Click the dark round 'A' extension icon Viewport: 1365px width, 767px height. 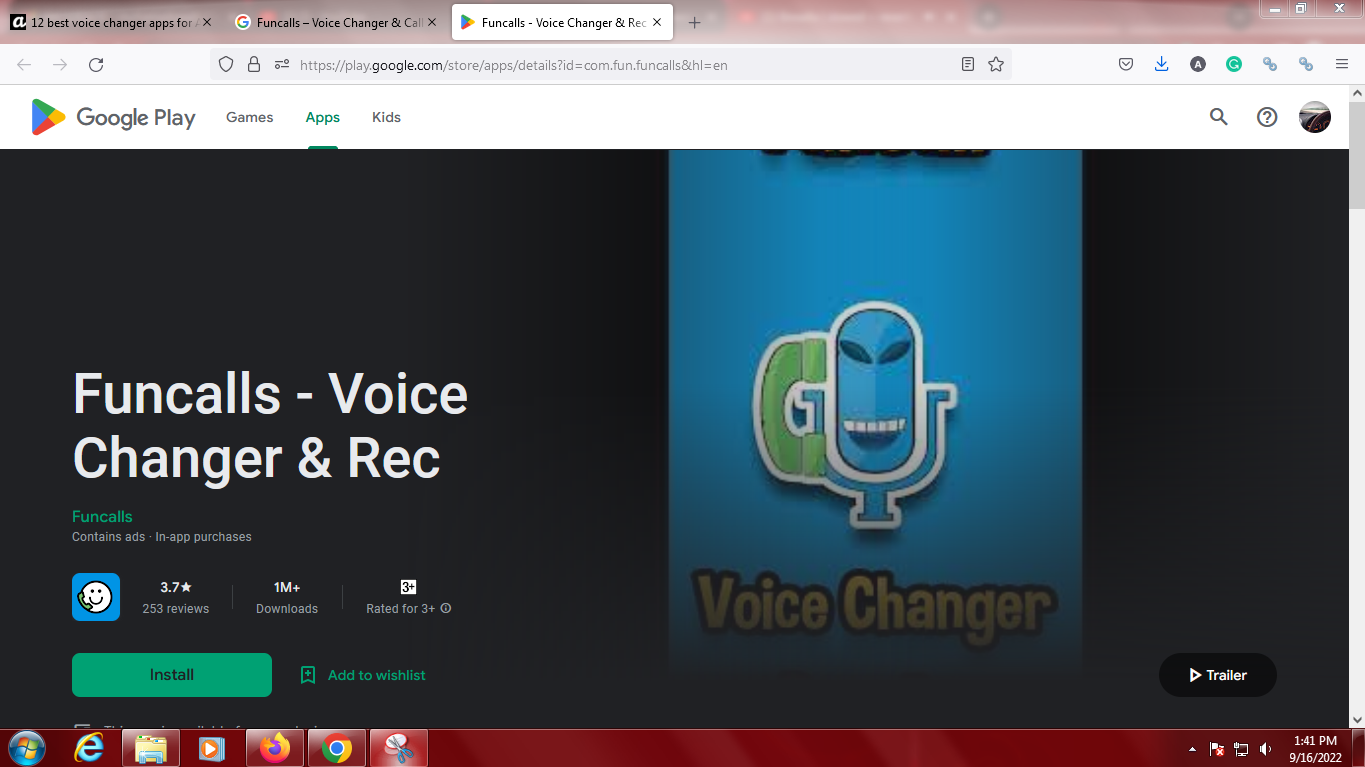coord(1198,64)
